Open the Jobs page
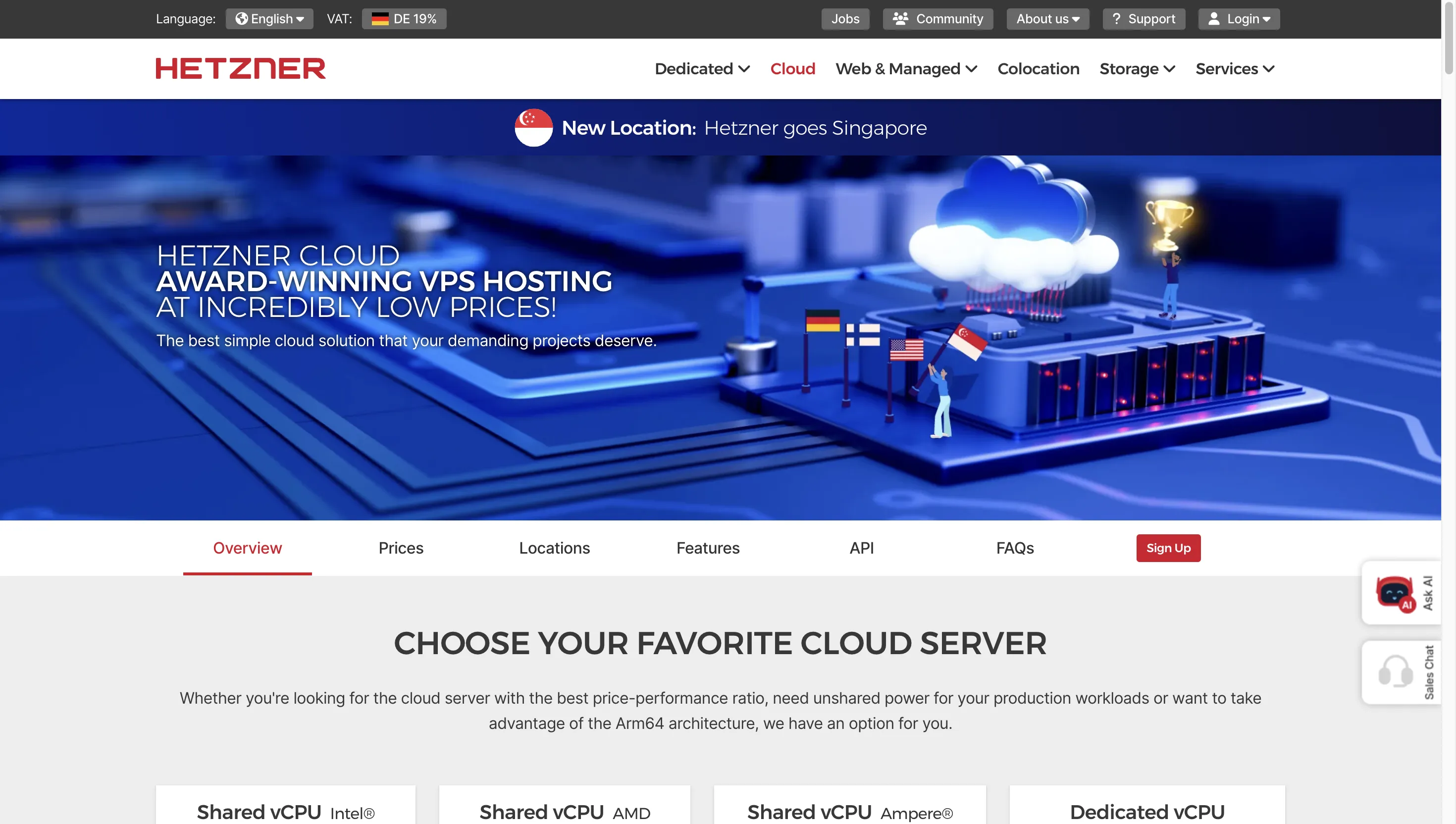Viewport: 1456px width, 824px height. coord(845,18)
